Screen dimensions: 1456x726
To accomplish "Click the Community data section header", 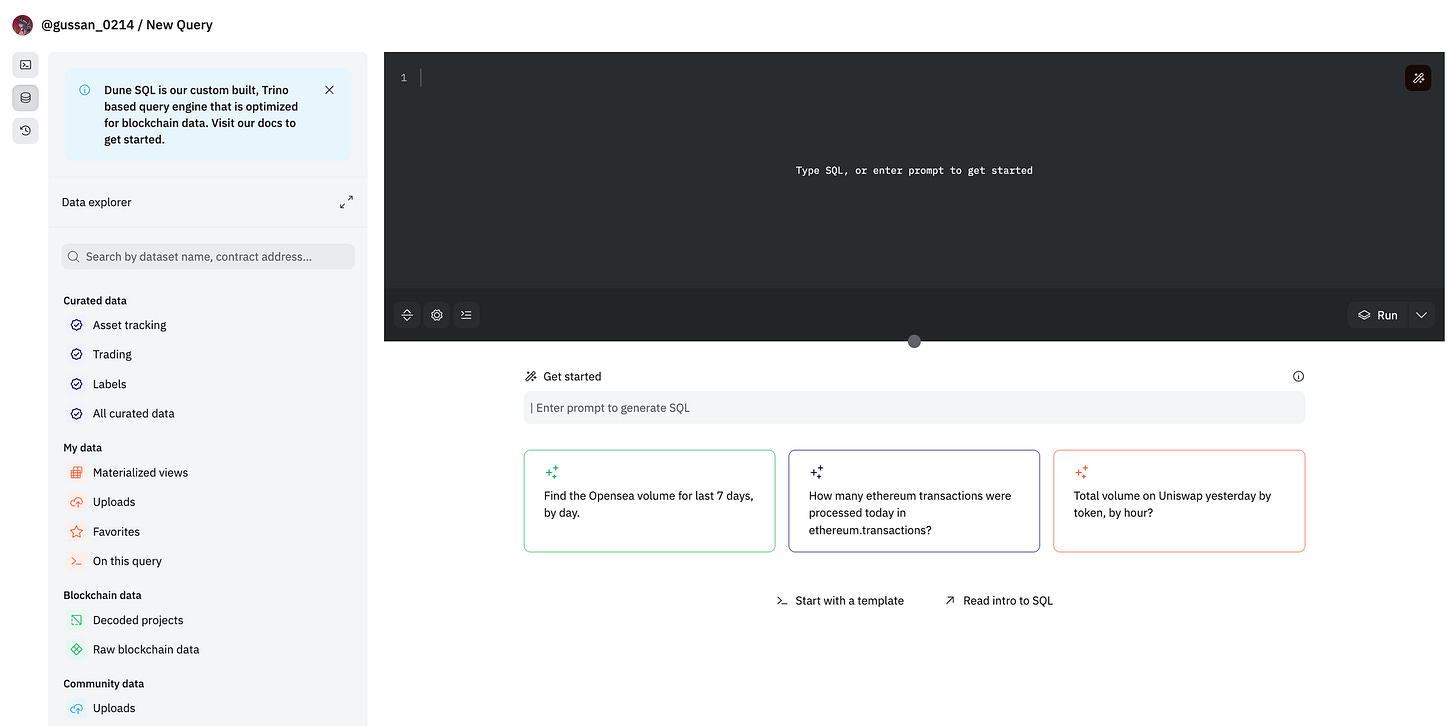I will 104,684.
